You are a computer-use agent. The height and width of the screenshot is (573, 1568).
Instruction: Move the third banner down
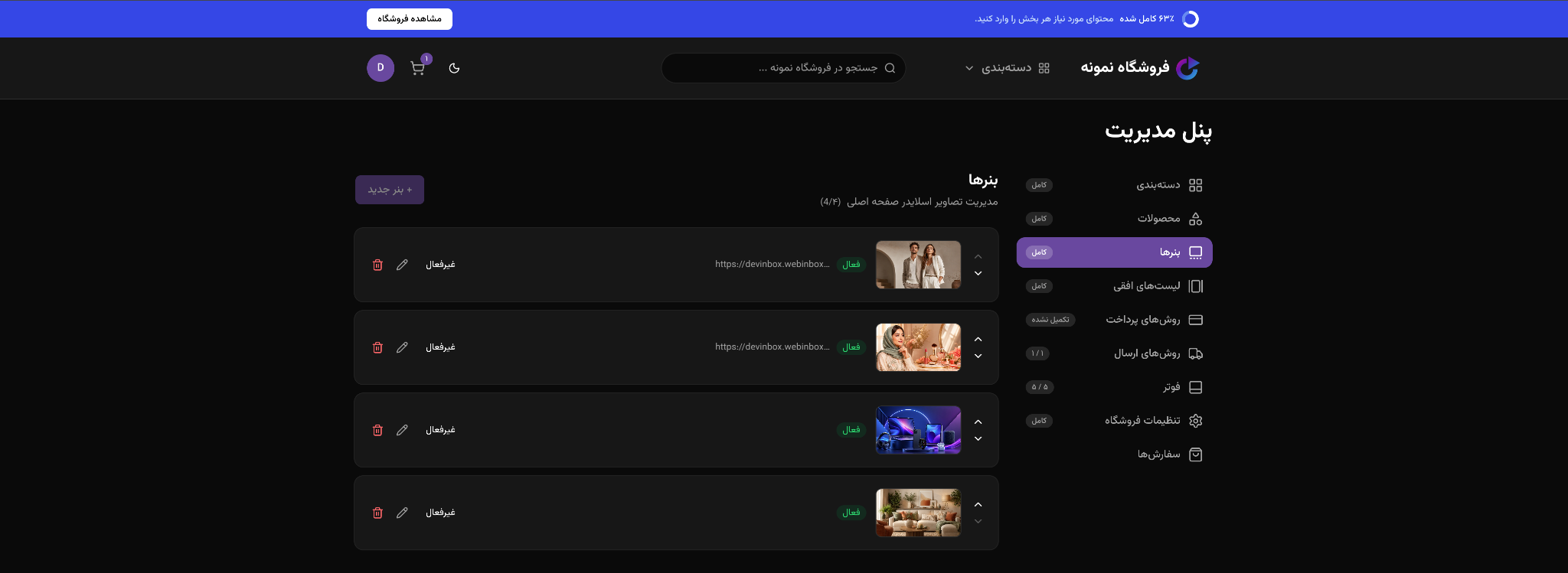click(x=978, y=438)
